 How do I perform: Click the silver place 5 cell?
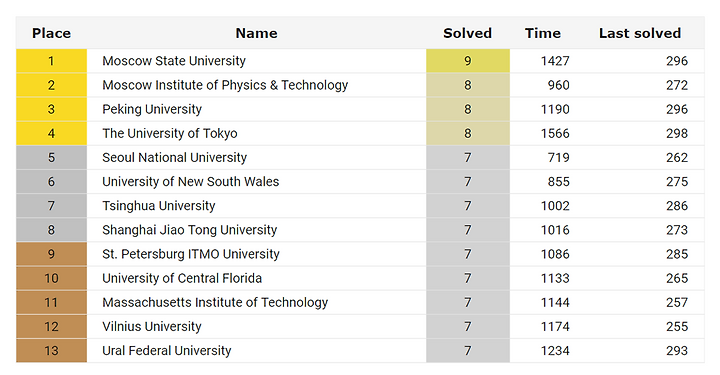point(51,157)
